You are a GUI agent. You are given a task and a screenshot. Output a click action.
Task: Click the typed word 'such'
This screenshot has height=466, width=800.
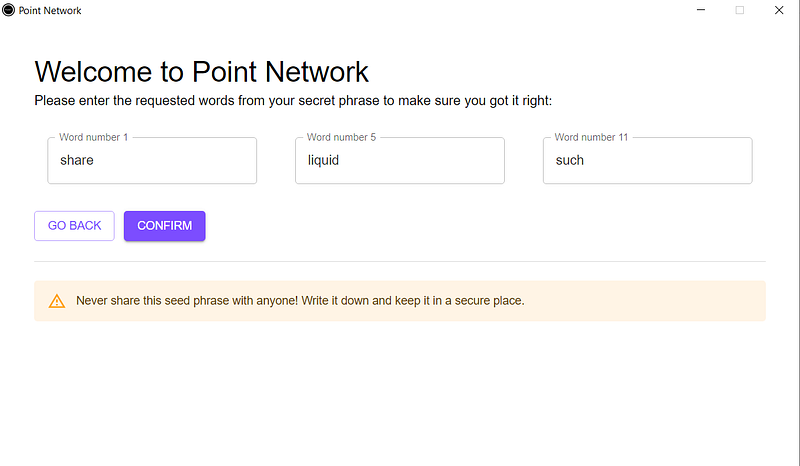[x=570, y=160]
